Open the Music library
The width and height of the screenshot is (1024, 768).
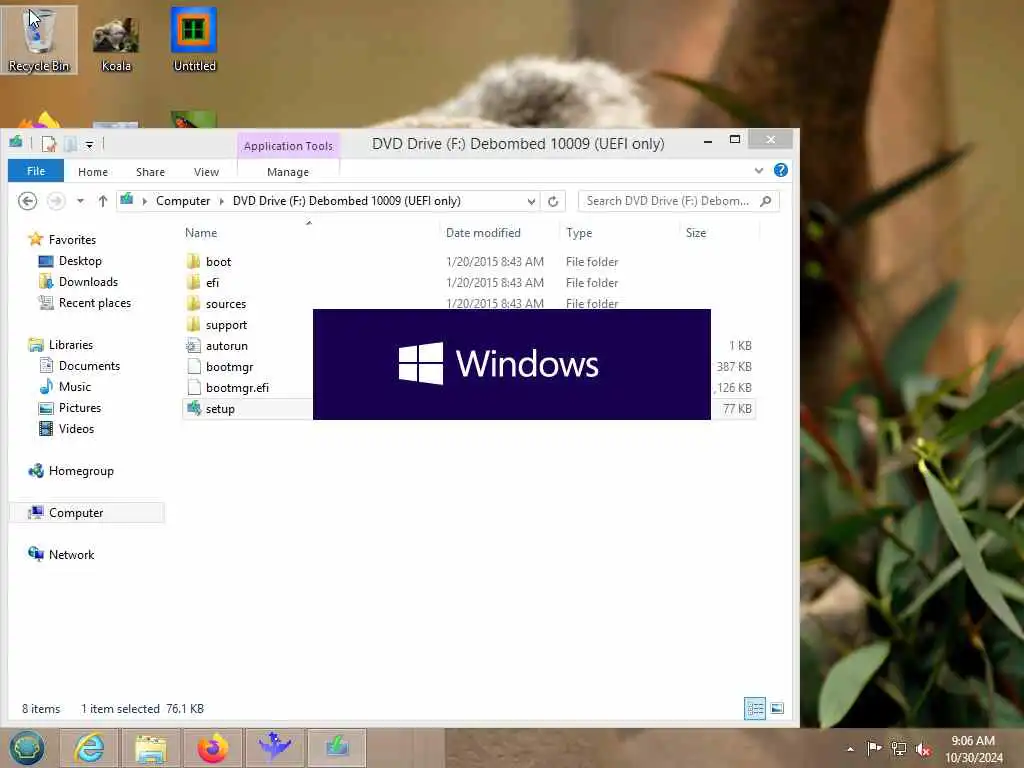pos(74,387)
